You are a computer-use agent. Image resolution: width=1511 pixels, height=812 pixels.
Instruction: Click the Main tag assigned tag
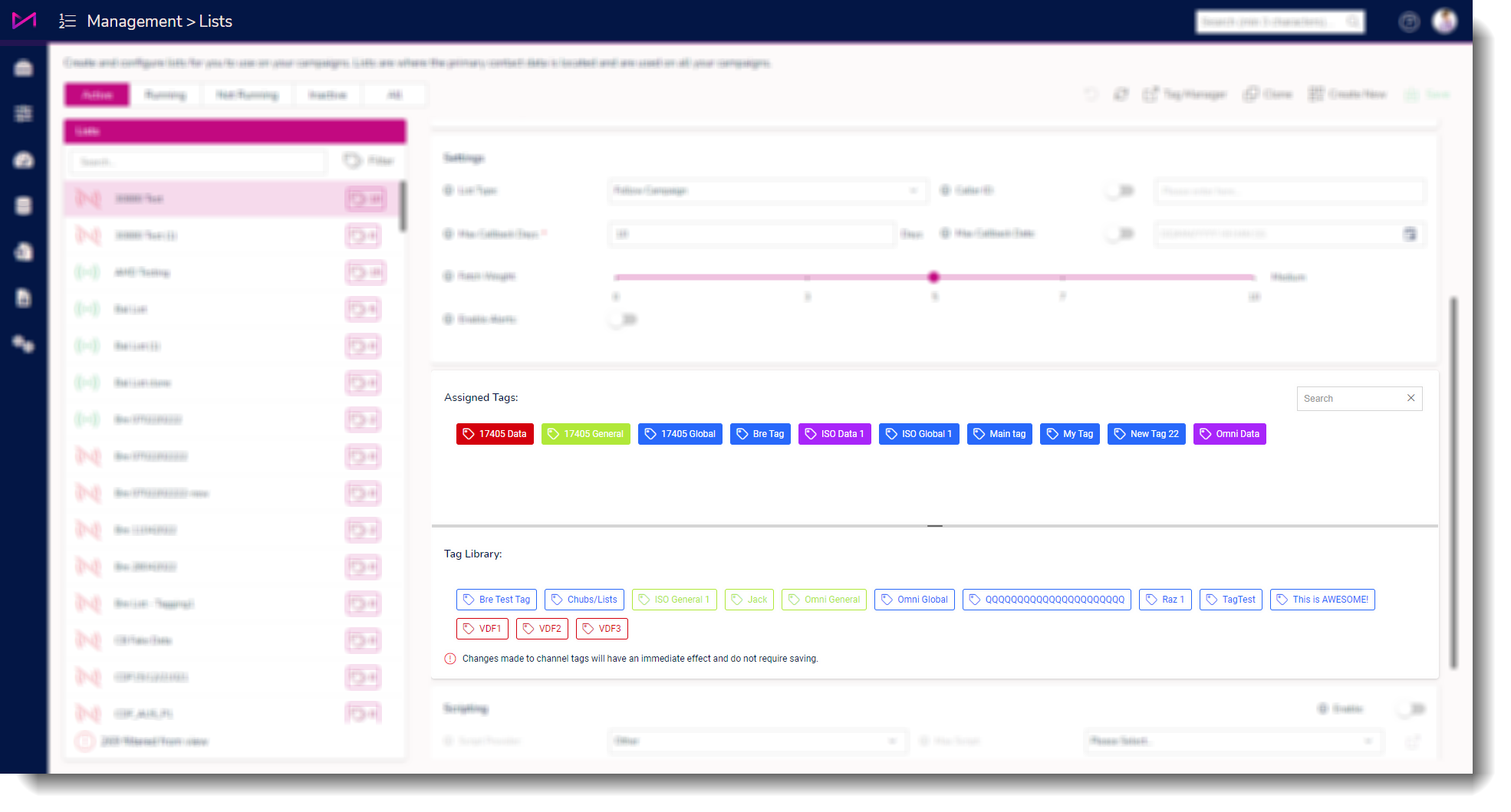point(999,434)
